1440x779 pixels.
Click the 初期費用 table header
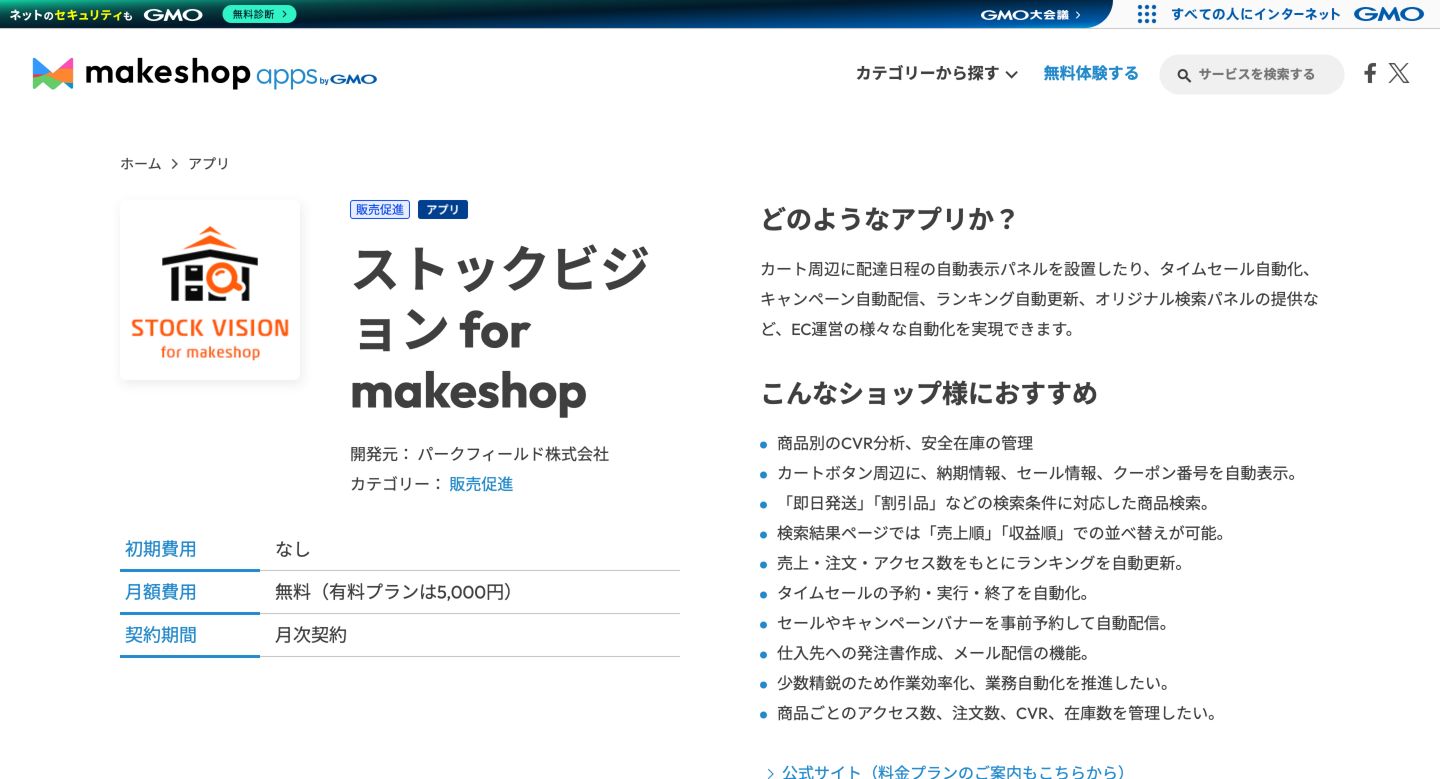(190, 549)
